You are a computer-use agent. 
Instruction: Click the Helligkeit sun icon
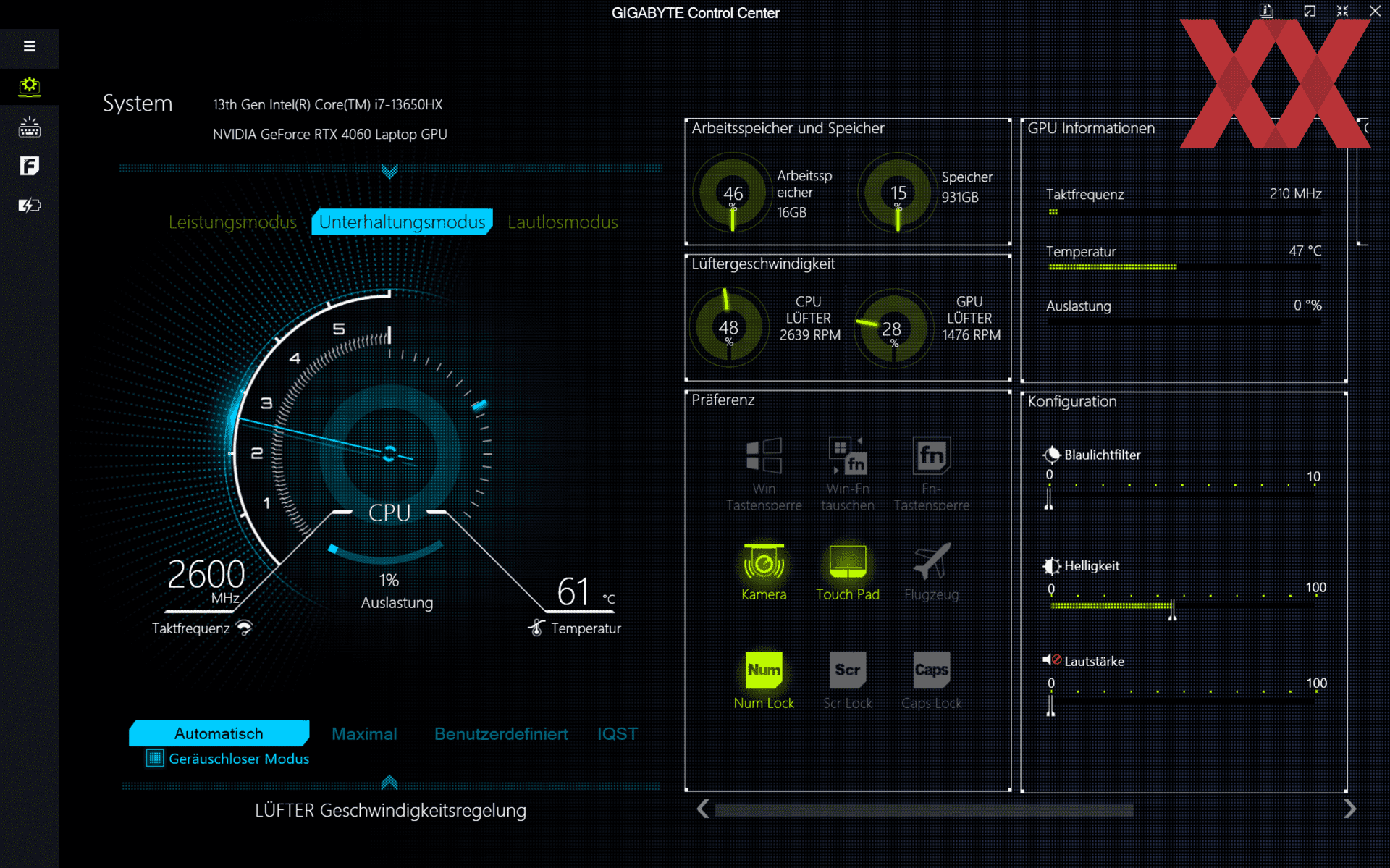1051,565
